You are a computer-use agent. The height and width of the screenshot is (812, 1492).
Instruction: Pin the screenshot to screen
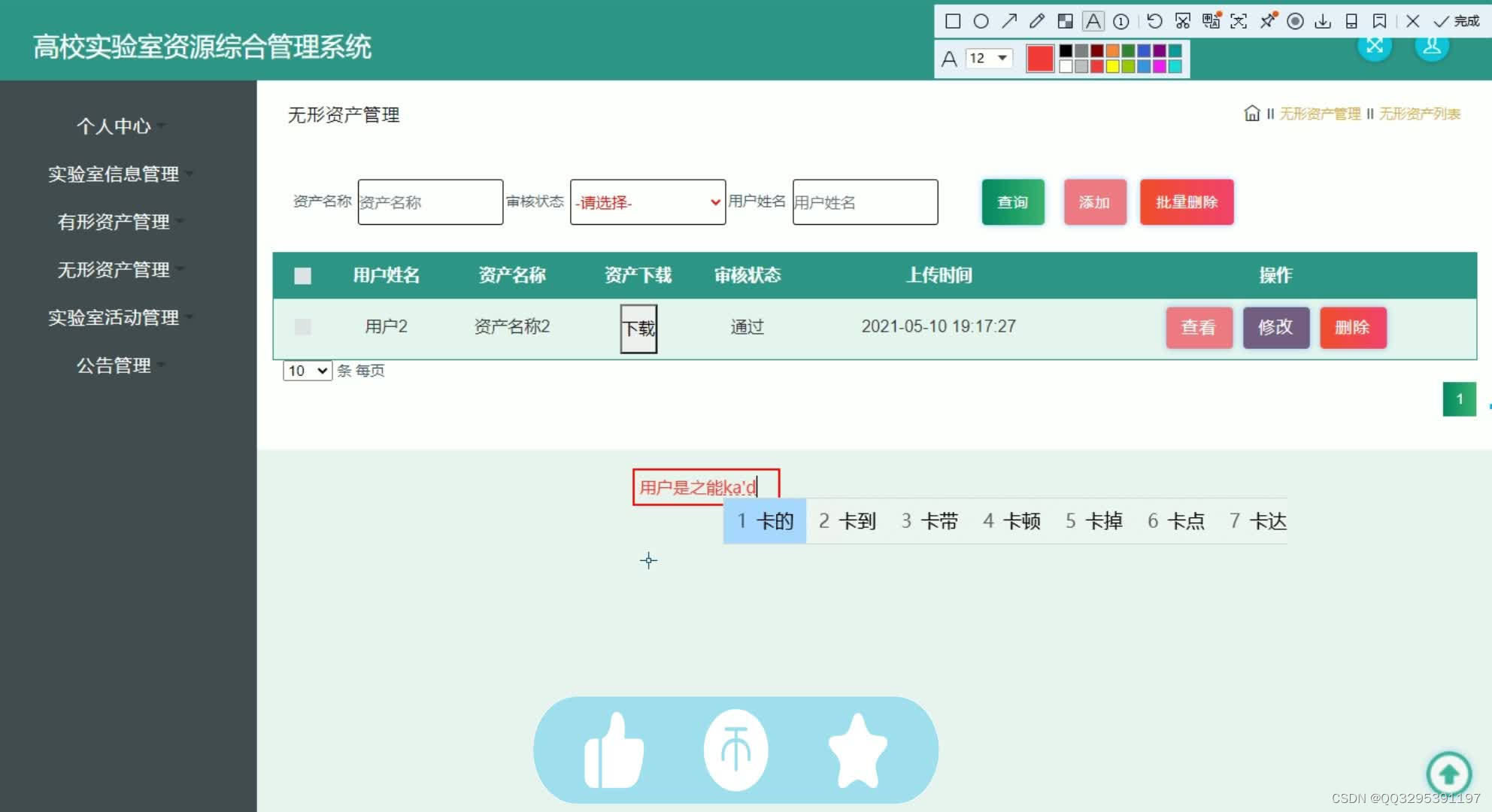click(x=1268, y=21)
